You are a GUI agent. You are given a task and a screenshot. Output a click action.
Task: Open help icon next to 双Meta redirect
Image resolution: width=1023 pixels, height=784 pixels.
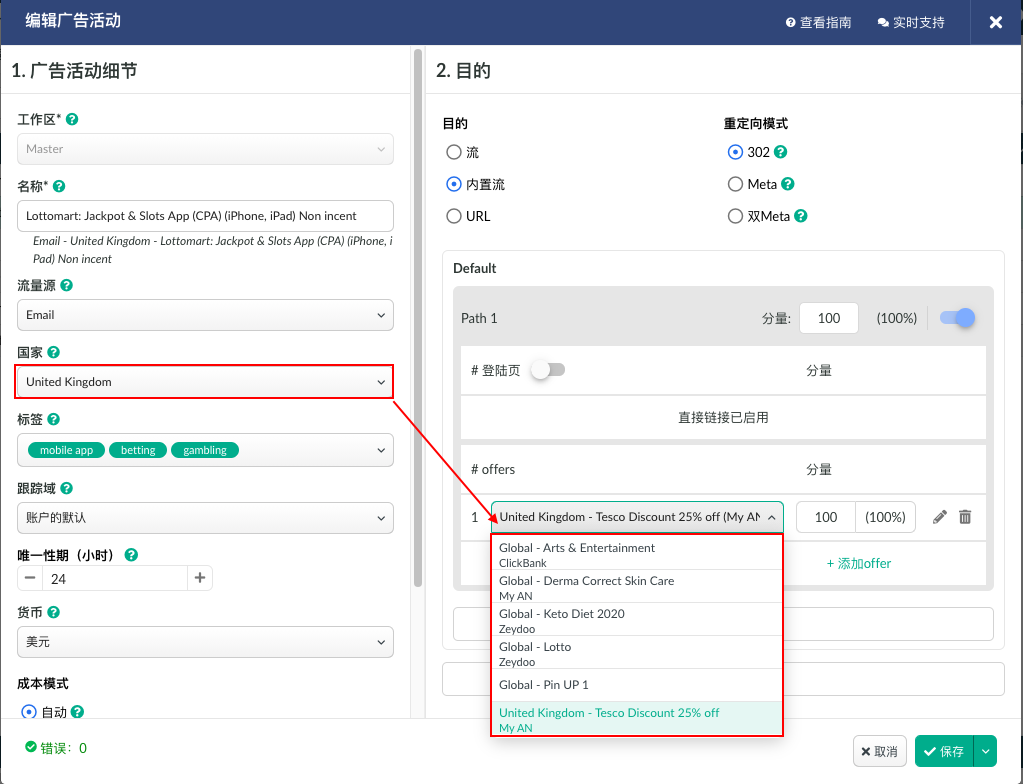click(801, 216)
